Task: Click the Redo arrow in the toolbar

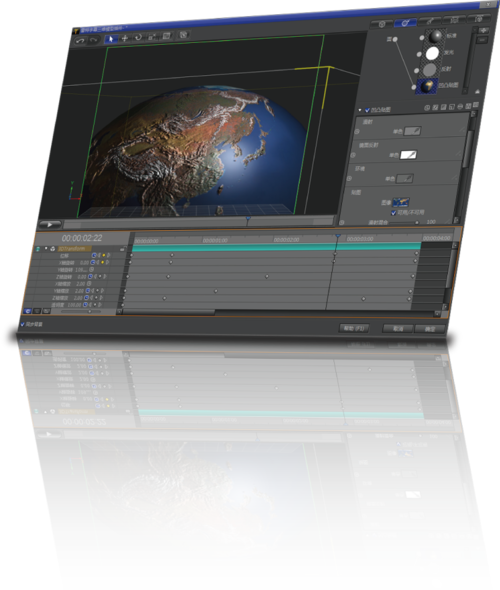Action: coord(93,40)
